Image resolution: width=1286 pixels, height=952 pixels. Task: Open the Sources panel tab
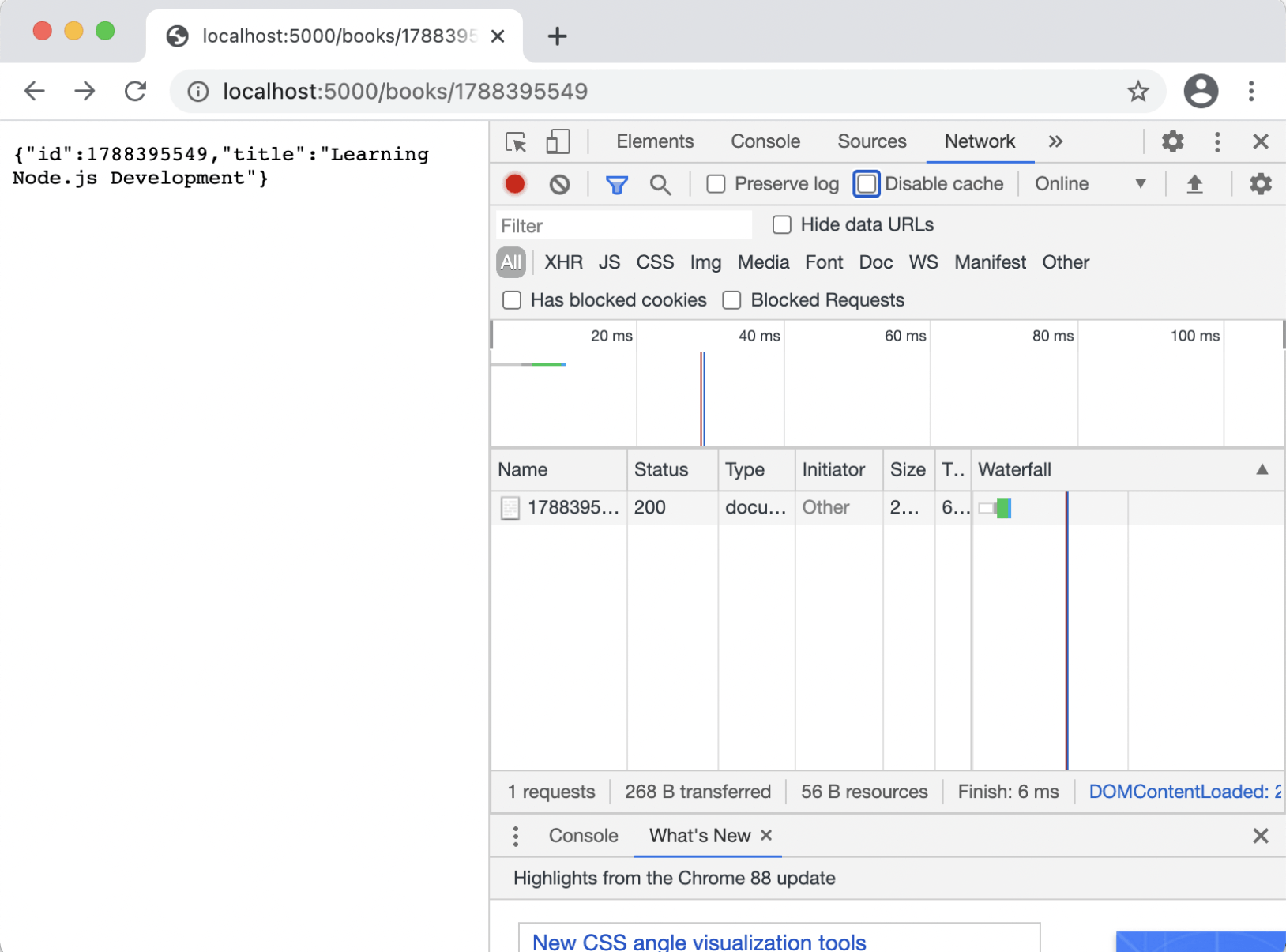[871, 142]
